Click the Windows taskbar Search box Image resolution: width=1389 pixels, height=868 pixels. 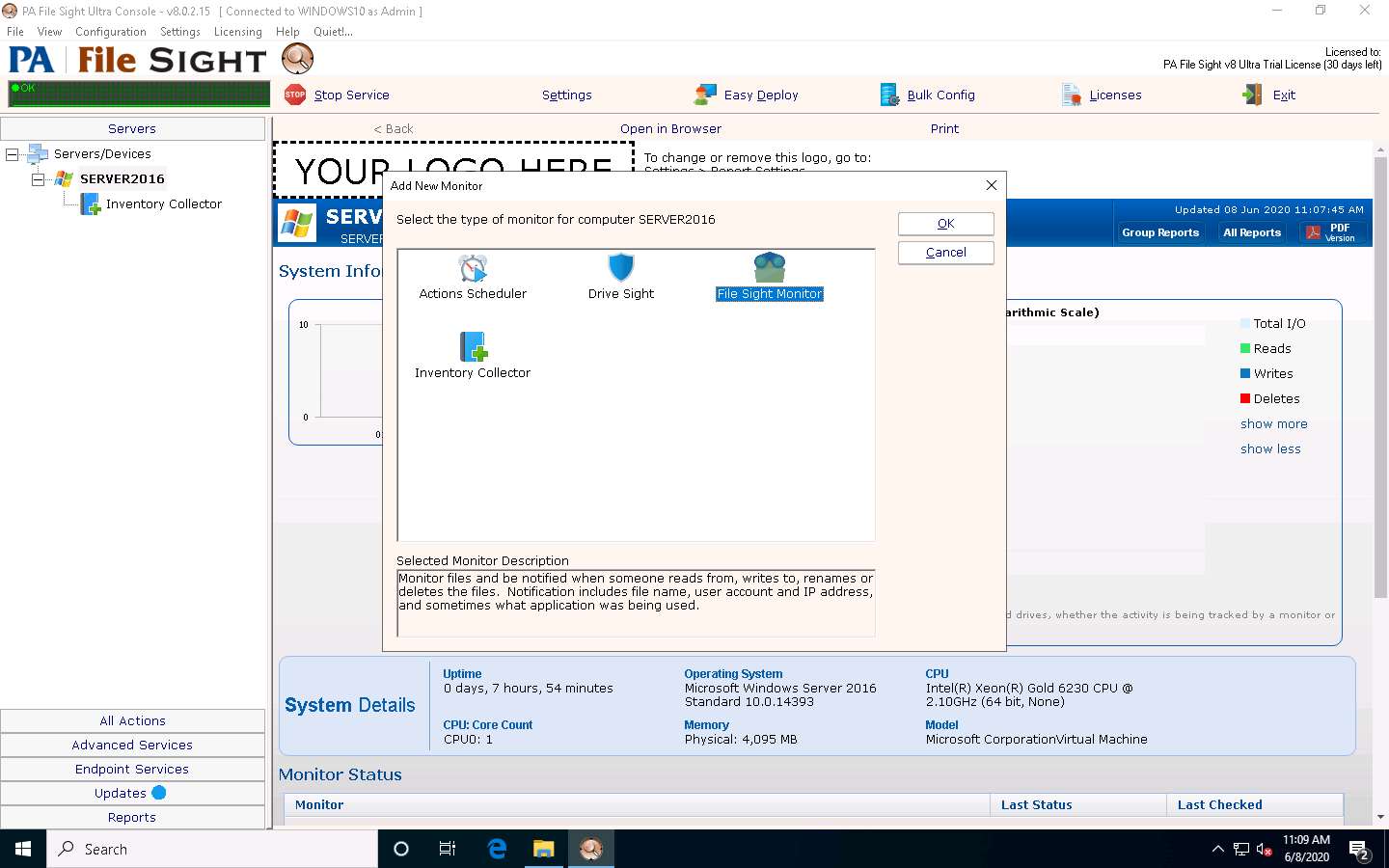[x=212, y=849]
